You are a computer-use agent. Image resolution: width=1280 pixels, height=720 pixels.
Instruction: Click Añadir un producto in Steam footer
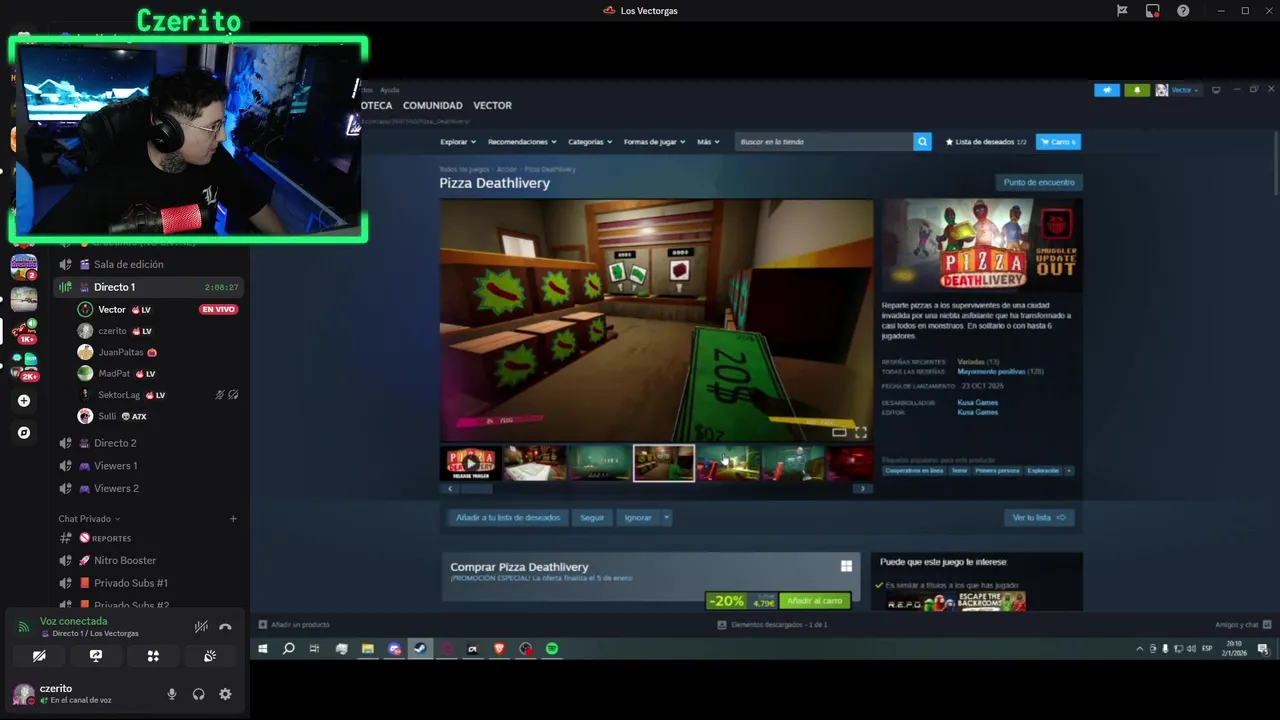pos(294,625)
